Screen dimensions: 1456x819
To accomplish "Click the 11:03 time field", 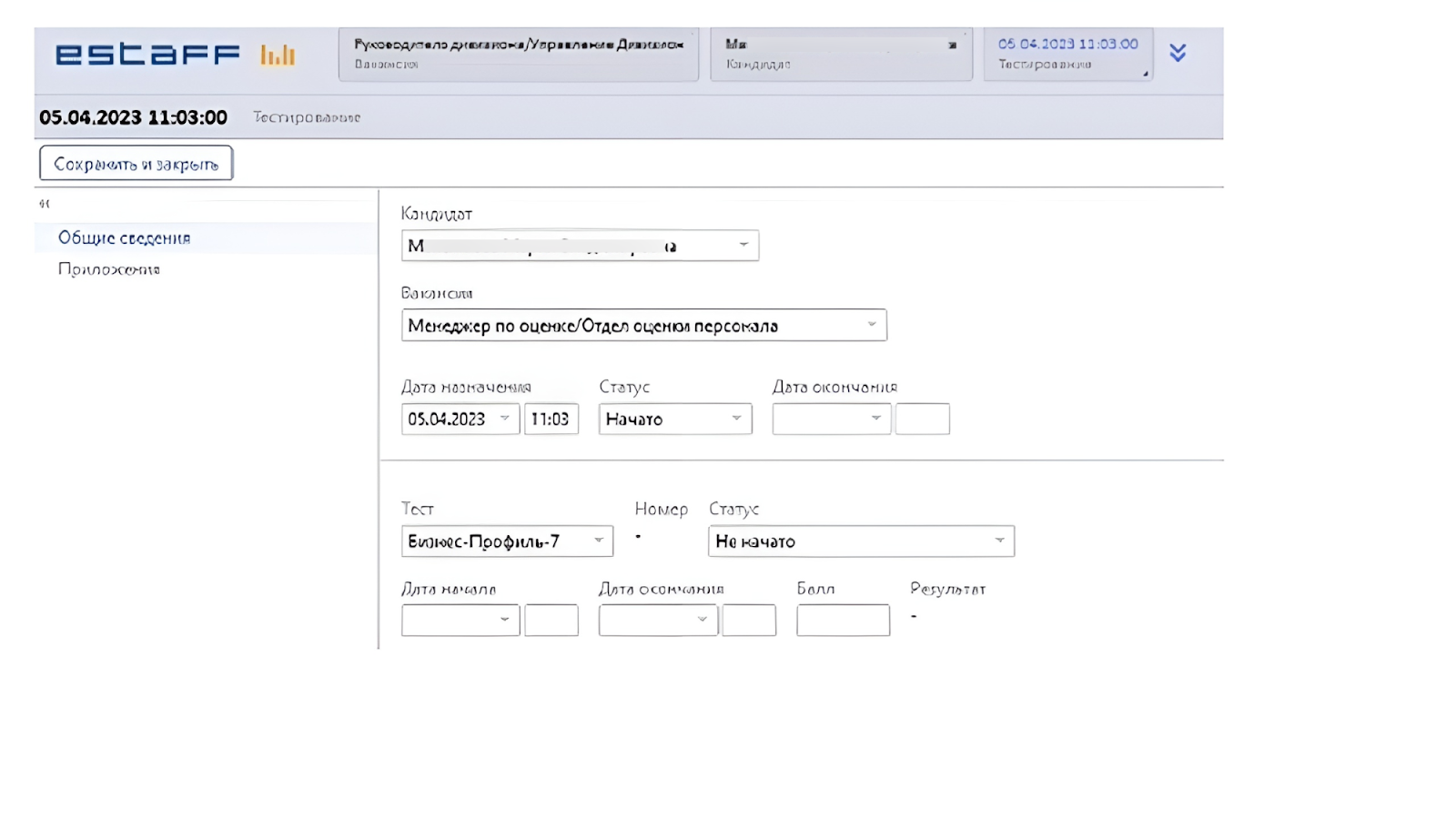I will click(x=551, y=420).
